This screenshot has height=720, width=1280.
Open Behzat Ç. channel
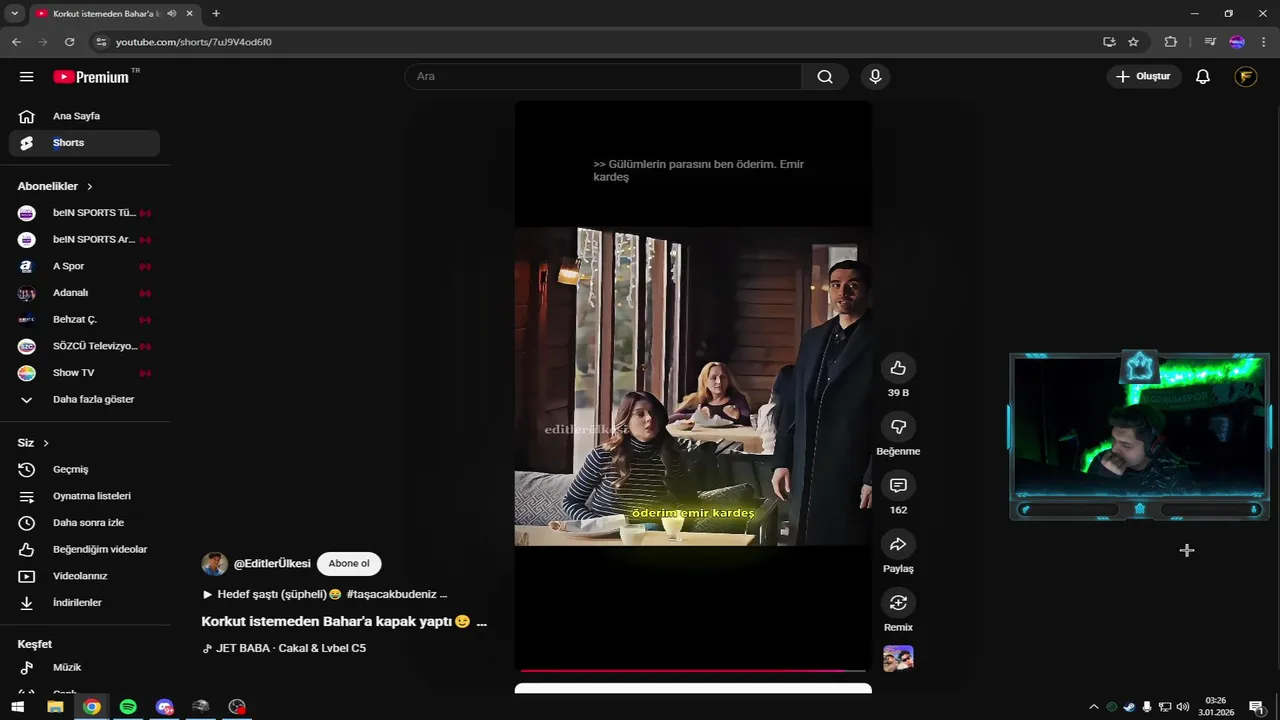[x=85, y=320]
